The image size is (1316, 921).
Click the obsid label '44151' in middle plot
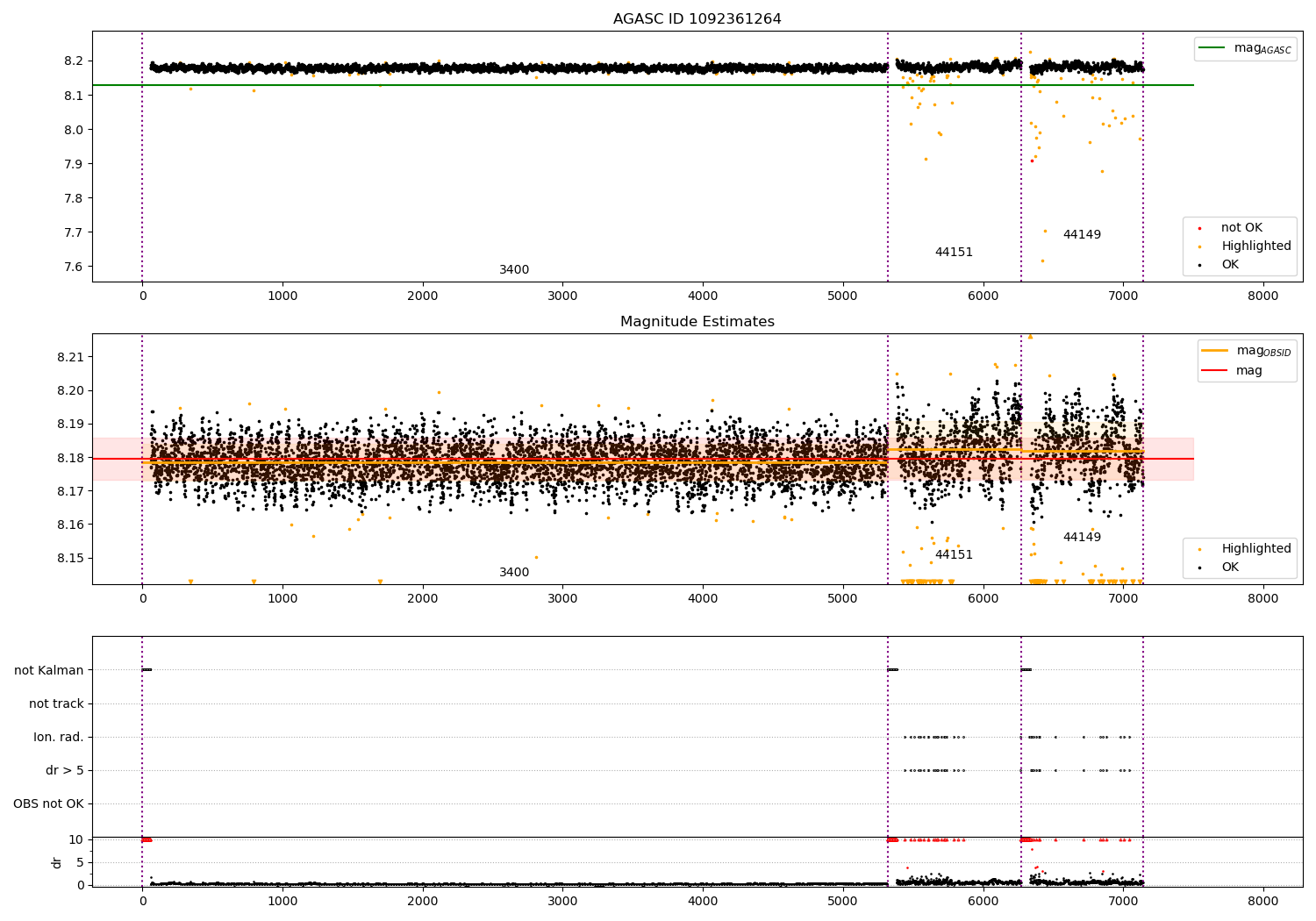[x=954, y=555]
